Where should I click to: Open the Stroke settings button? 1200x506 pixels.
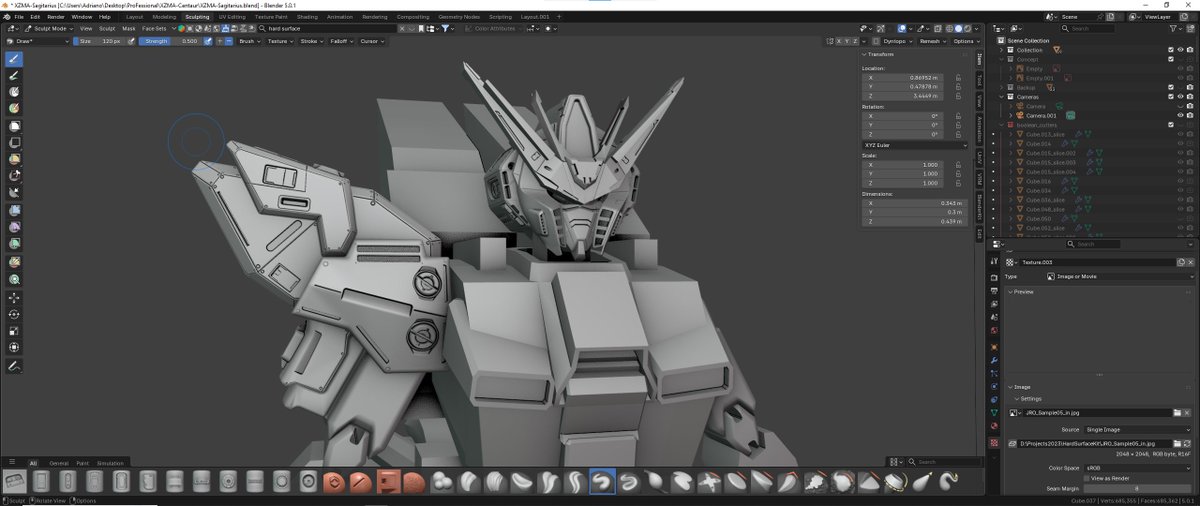pyautogui.click(x=310, y=41)
